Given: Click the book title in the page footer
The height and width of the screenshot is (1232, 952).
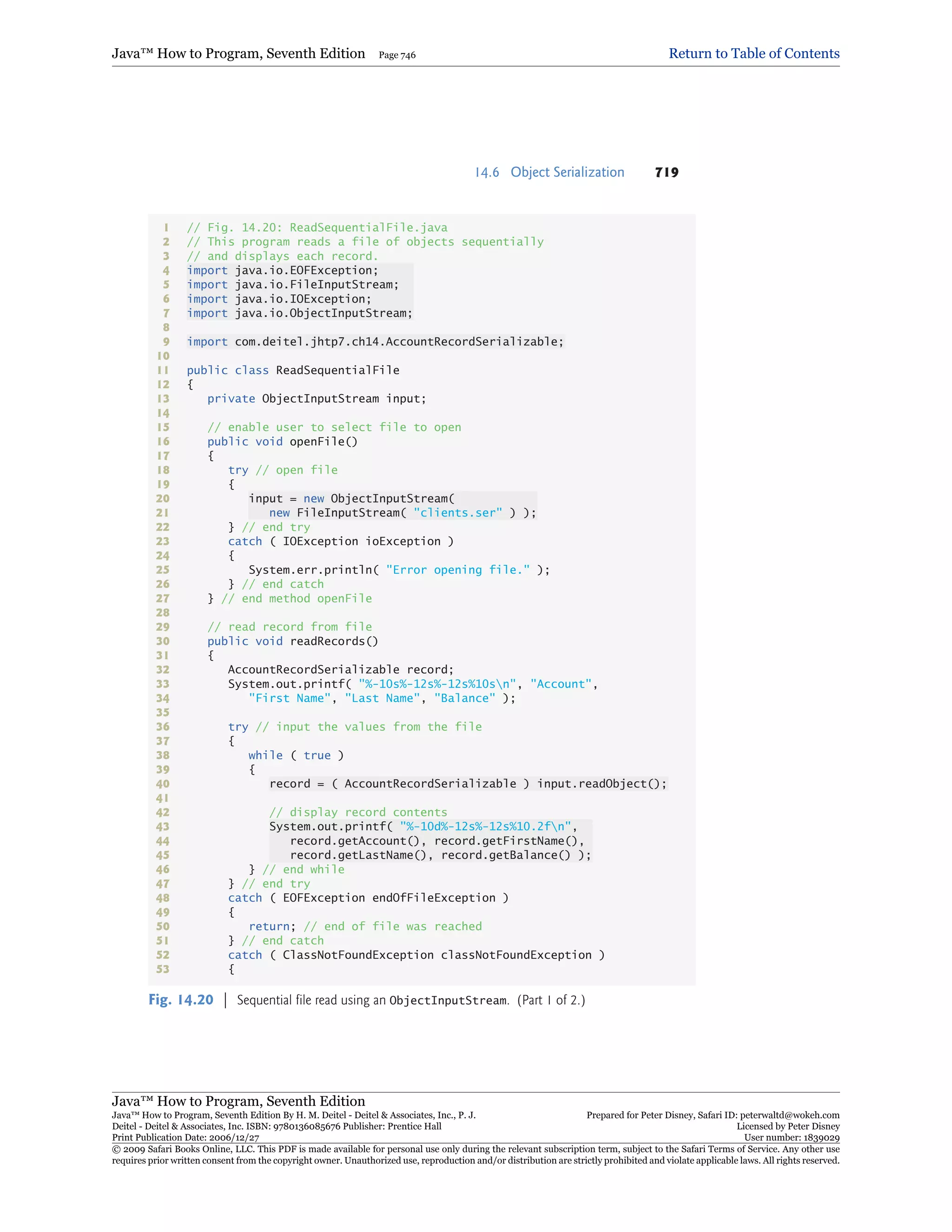Looking at the screenshot, I should (238, 1101).
